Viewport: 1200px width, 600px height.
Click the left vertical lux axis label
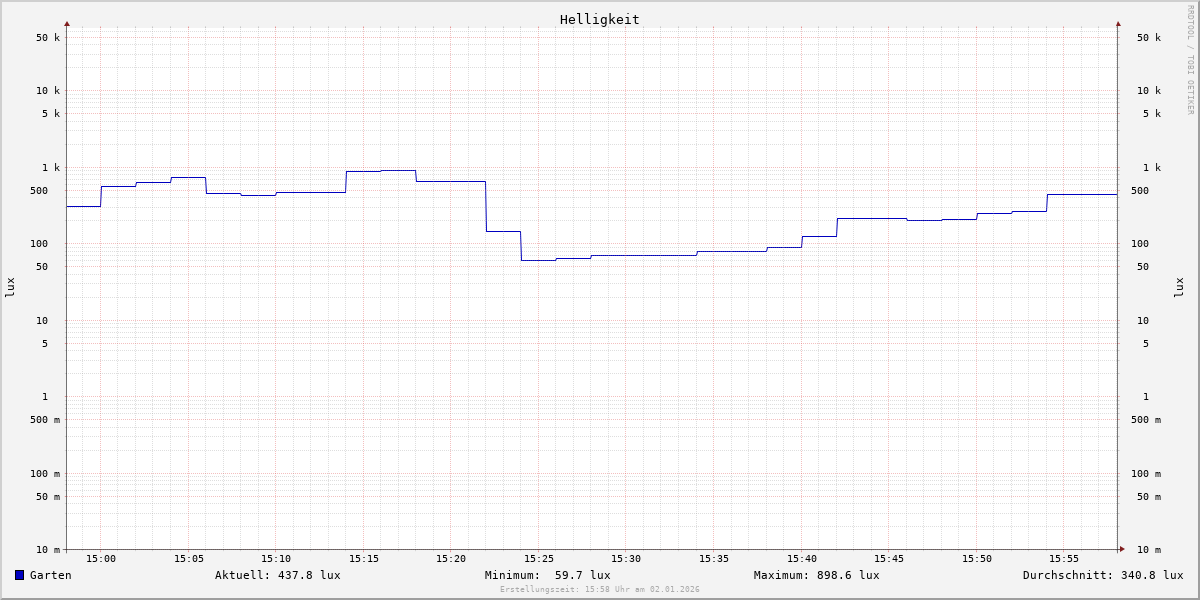[10, 288]
